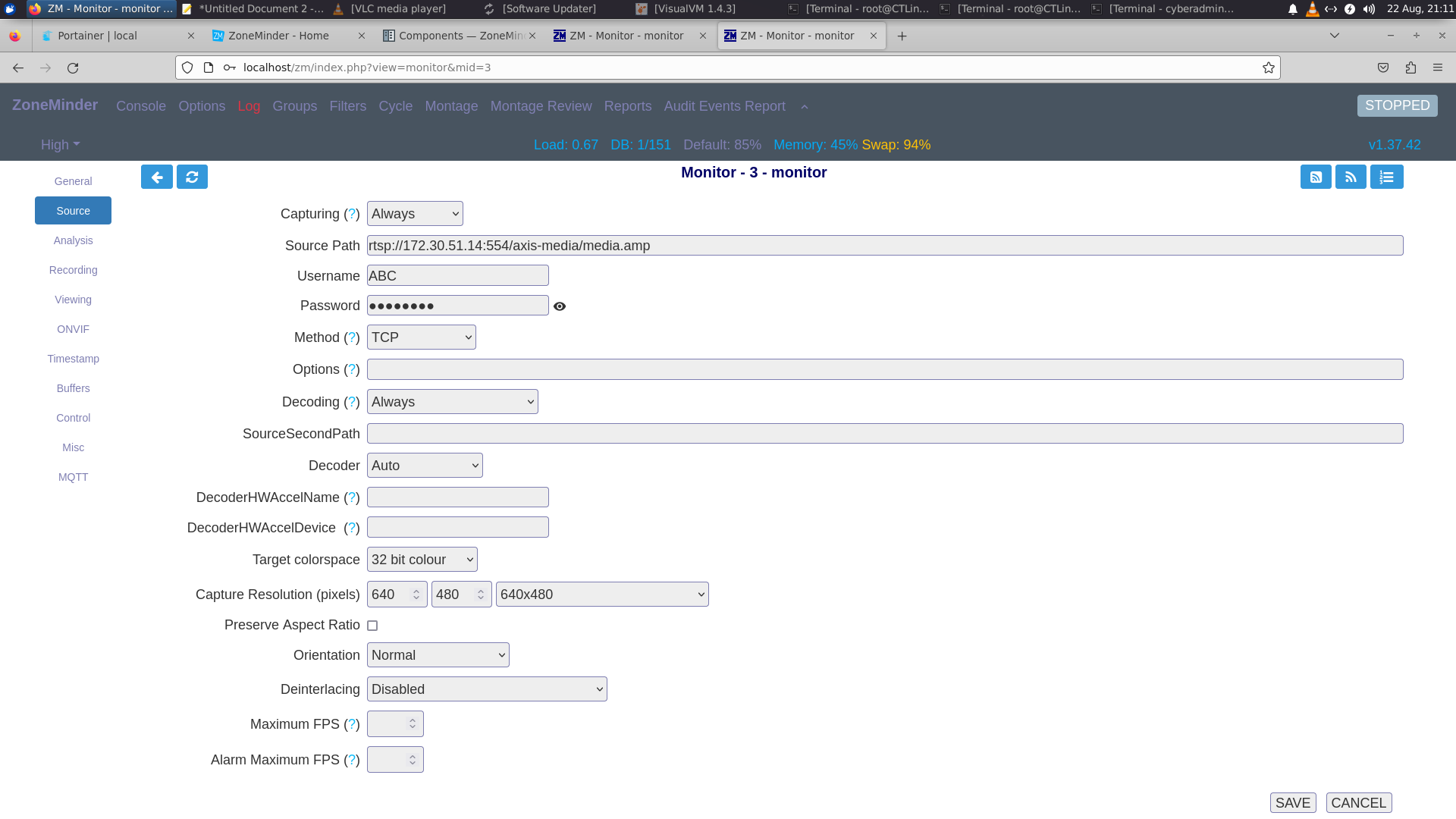Toggle Preserve Aspect Ratio checkbox

pos(372,626)
